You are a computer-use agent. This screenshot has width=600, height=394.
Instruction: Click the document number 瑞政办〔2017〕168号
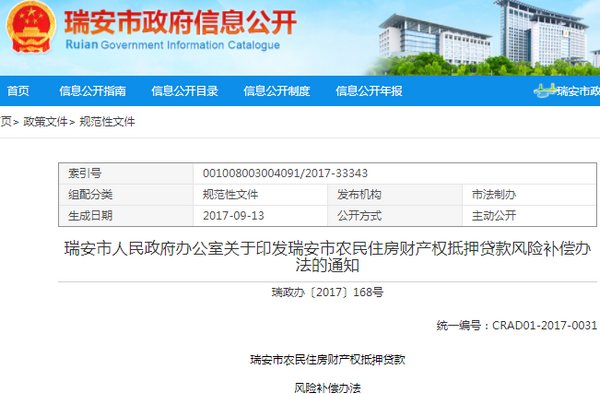click(x=328, y=292)
